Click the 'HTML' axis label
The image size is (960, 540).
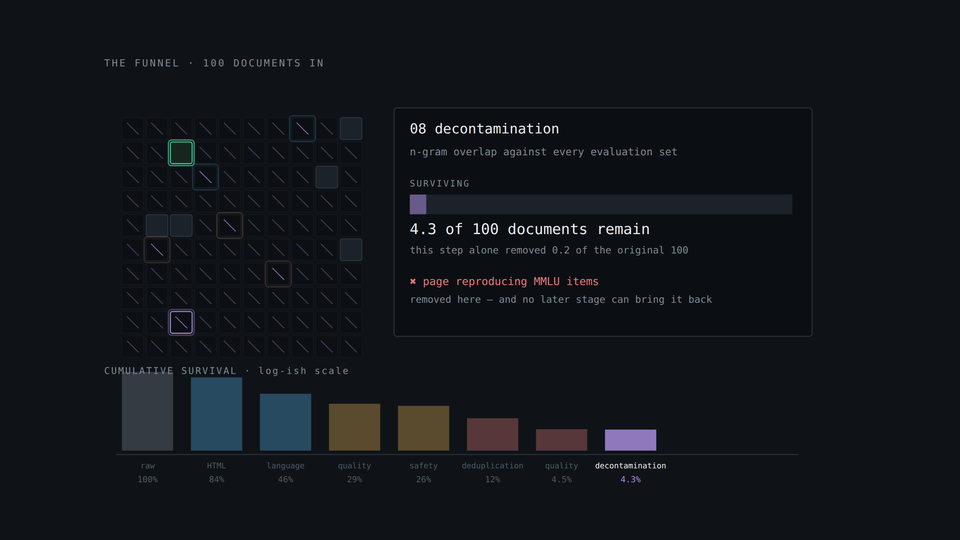click(216, 466)
